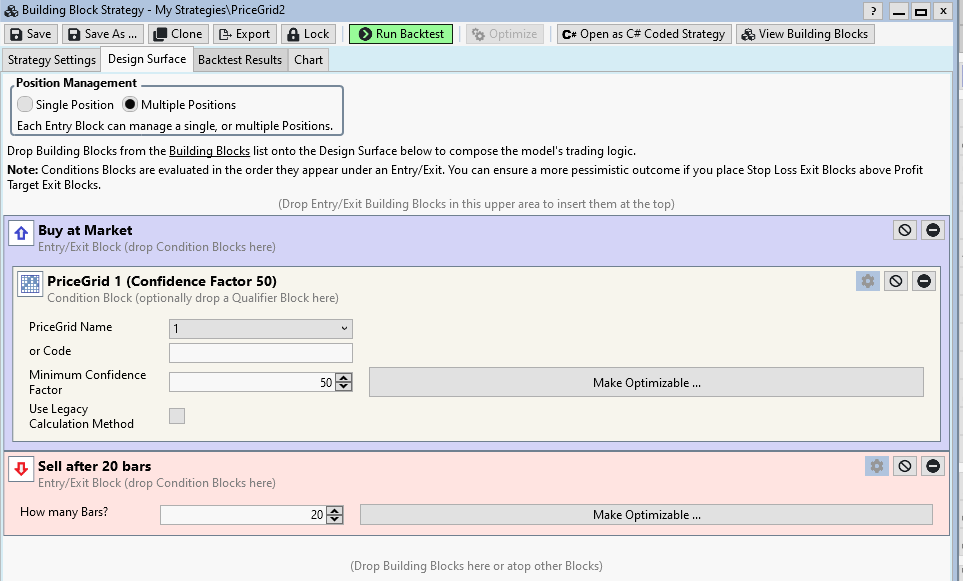Image resolution: width=963 pixels, height=581 pixels.
Task: Open the Backtest Results tab
Action: (x=240, y=60)
